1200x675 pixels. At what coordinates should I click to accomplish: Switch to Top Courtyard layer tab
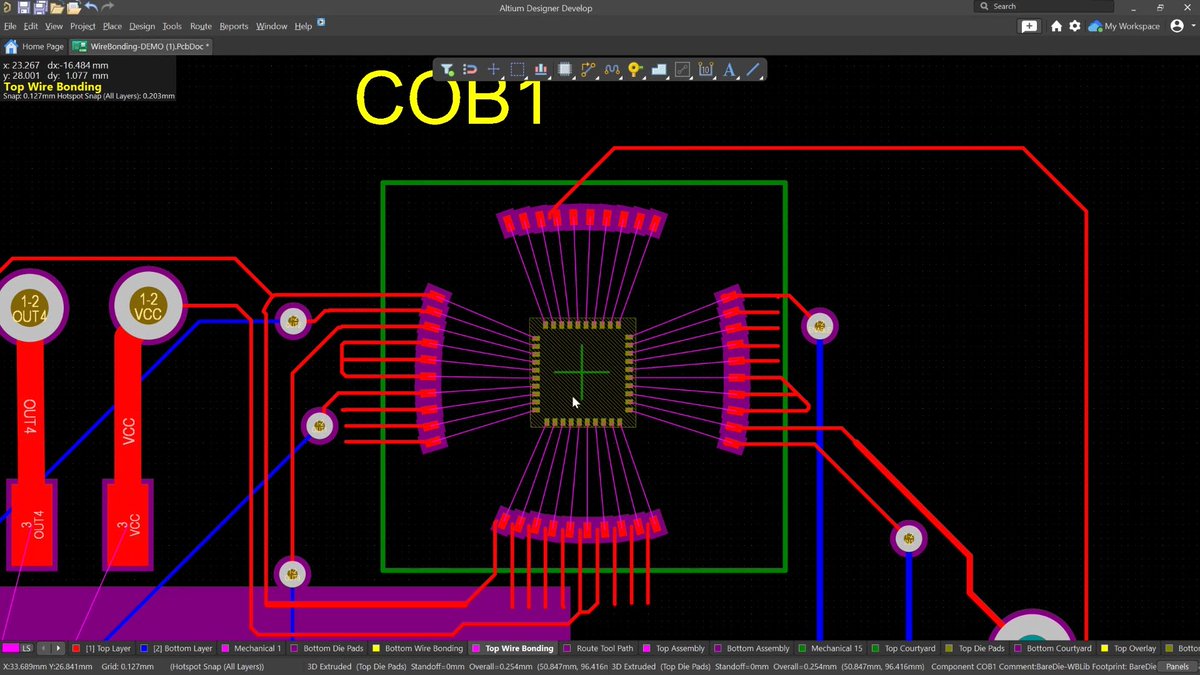click(903, 648)
